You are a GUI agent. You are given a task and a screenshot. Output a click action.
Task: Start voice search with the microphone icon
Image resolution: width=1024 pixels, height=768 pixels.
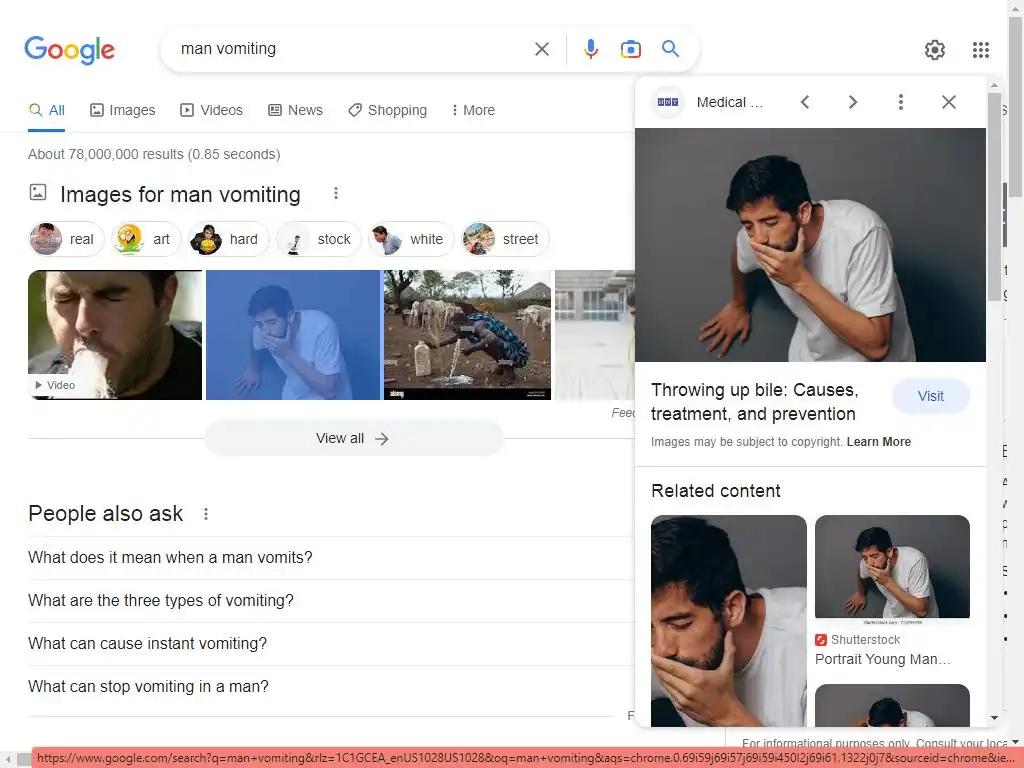coord(590,49)
